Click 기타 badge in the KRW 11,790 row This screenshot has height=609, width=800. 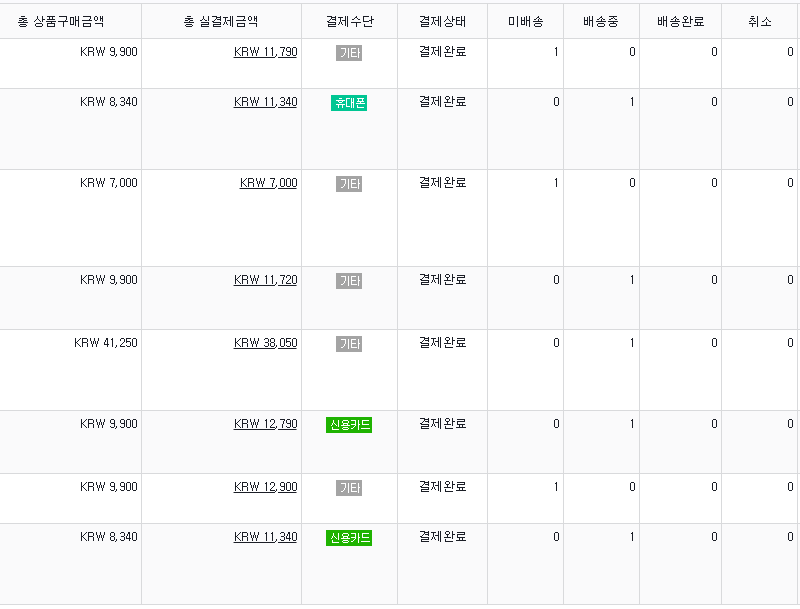[349, 53]
